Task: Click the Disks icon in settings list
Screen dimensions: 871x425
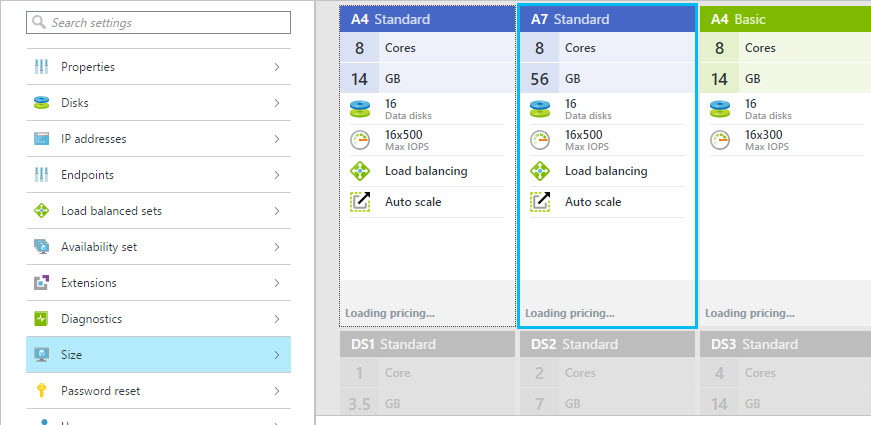Action: (41, 103)
